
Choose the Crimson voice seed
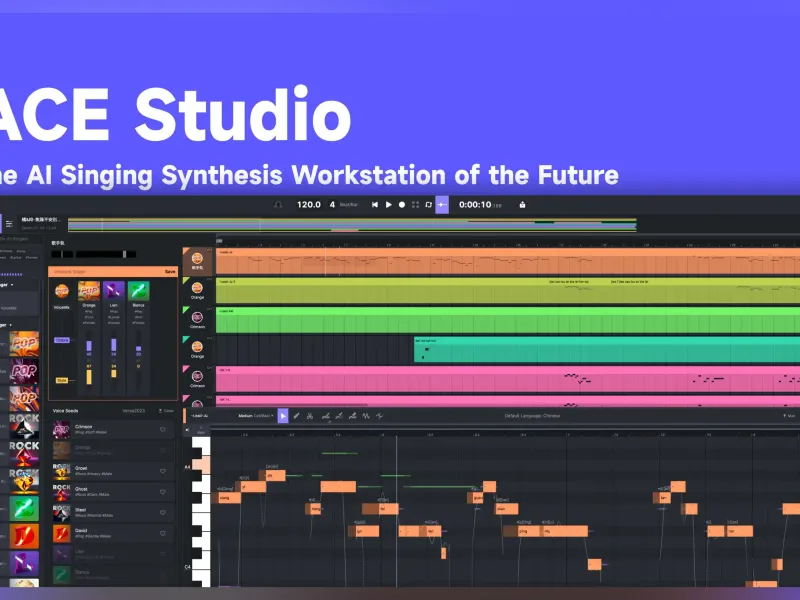[x=112, y=429]
